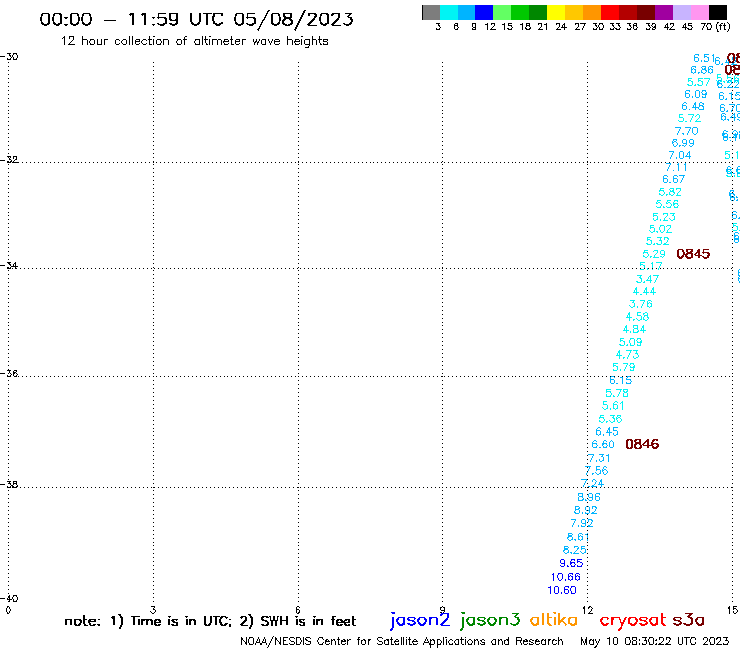Click the 5.29 value beside 0845
The image size is (740, 650).
coord(654,254)
